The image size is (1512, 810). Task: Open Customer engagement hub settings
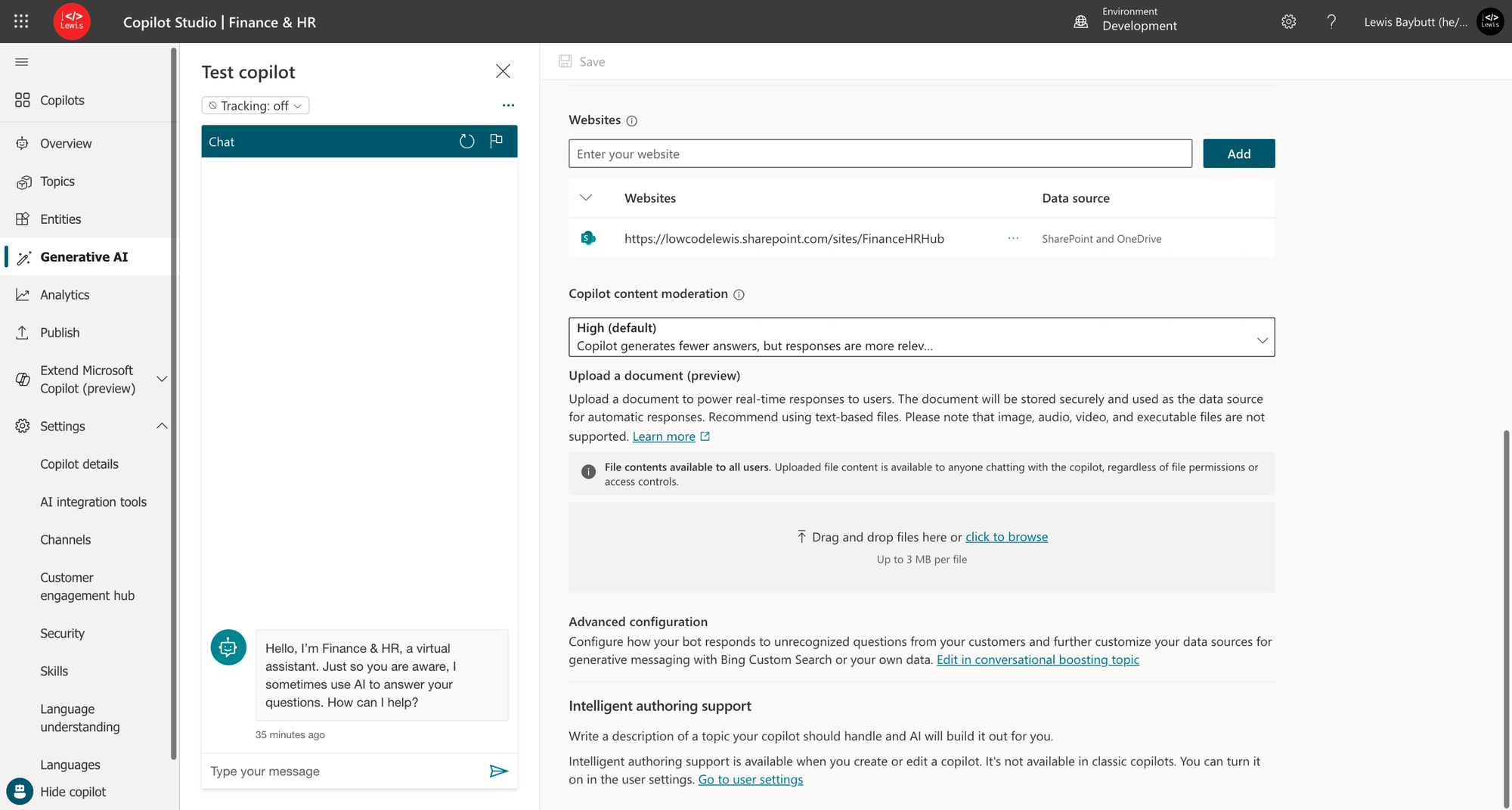(x=88, y=586)
